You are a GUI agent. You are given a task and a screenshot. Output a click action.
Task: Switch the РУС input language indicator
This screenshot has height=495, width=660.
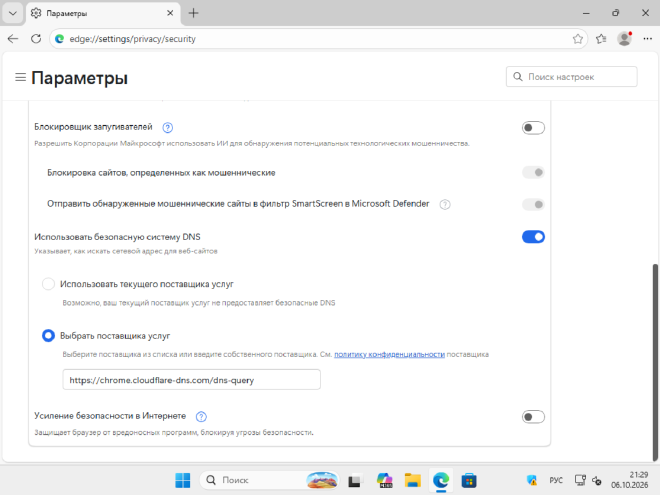(x=556, y=480)
